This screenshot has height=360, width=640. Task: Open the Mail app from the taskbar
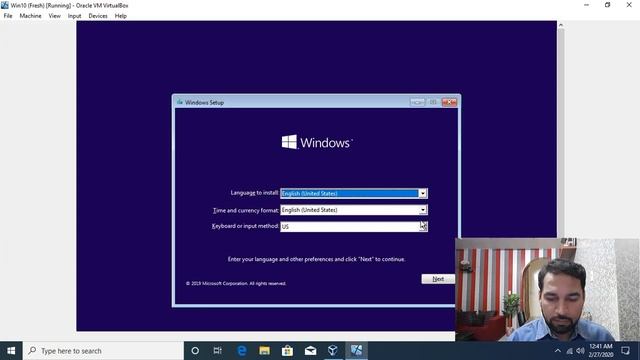(310, 351)
